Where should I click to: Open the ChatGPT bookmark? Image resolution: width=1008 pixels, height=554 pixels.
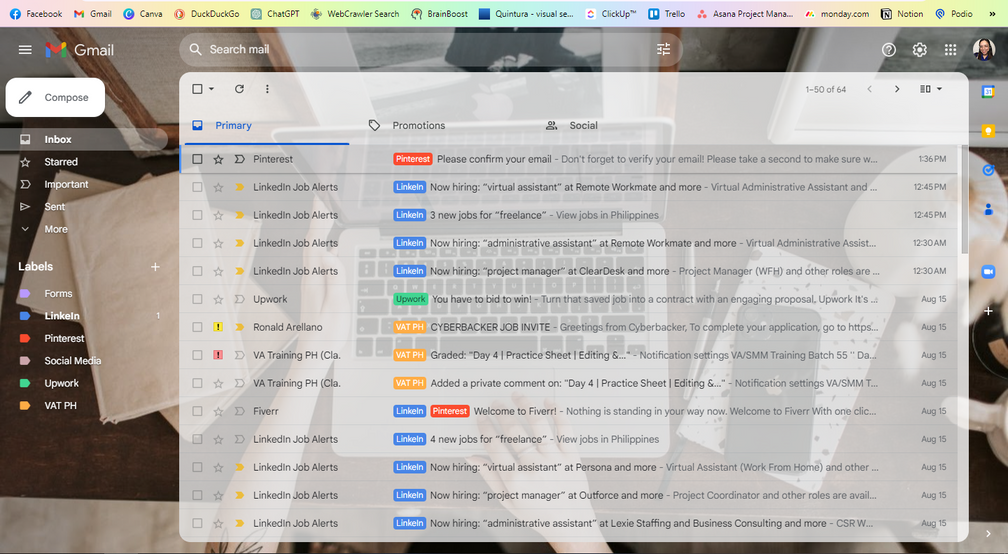pyautogui.click(x=275, y=13)
